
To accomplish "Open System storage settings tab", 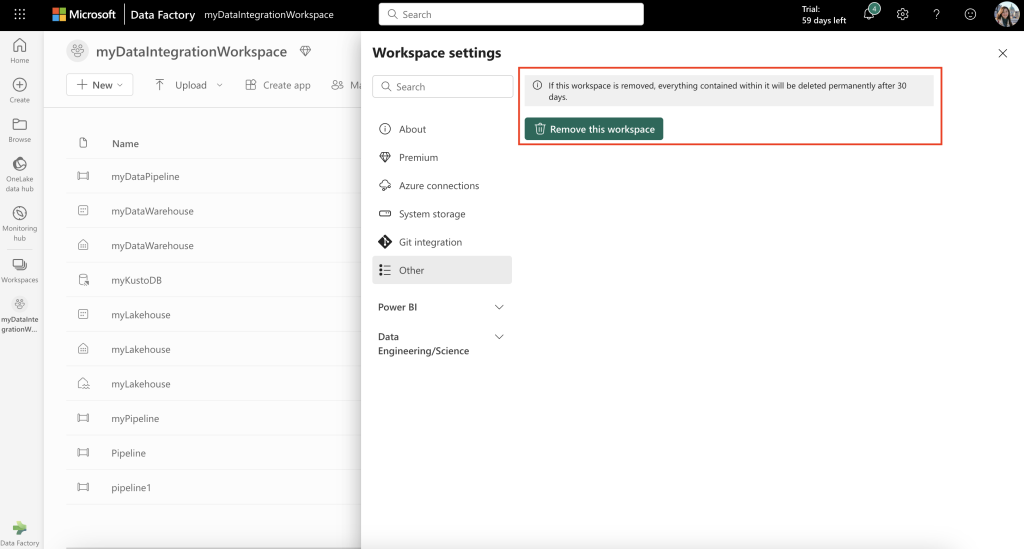I will 442,213.
